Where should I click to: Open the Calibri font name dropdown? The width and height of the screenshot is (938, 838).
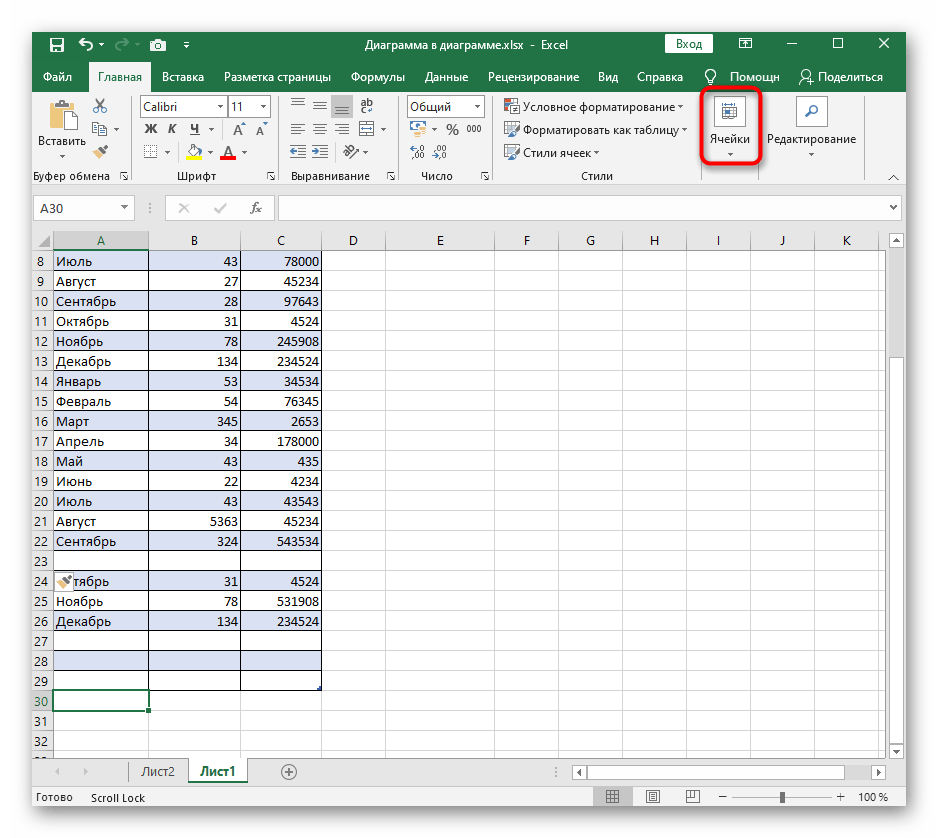coord(220,107)
